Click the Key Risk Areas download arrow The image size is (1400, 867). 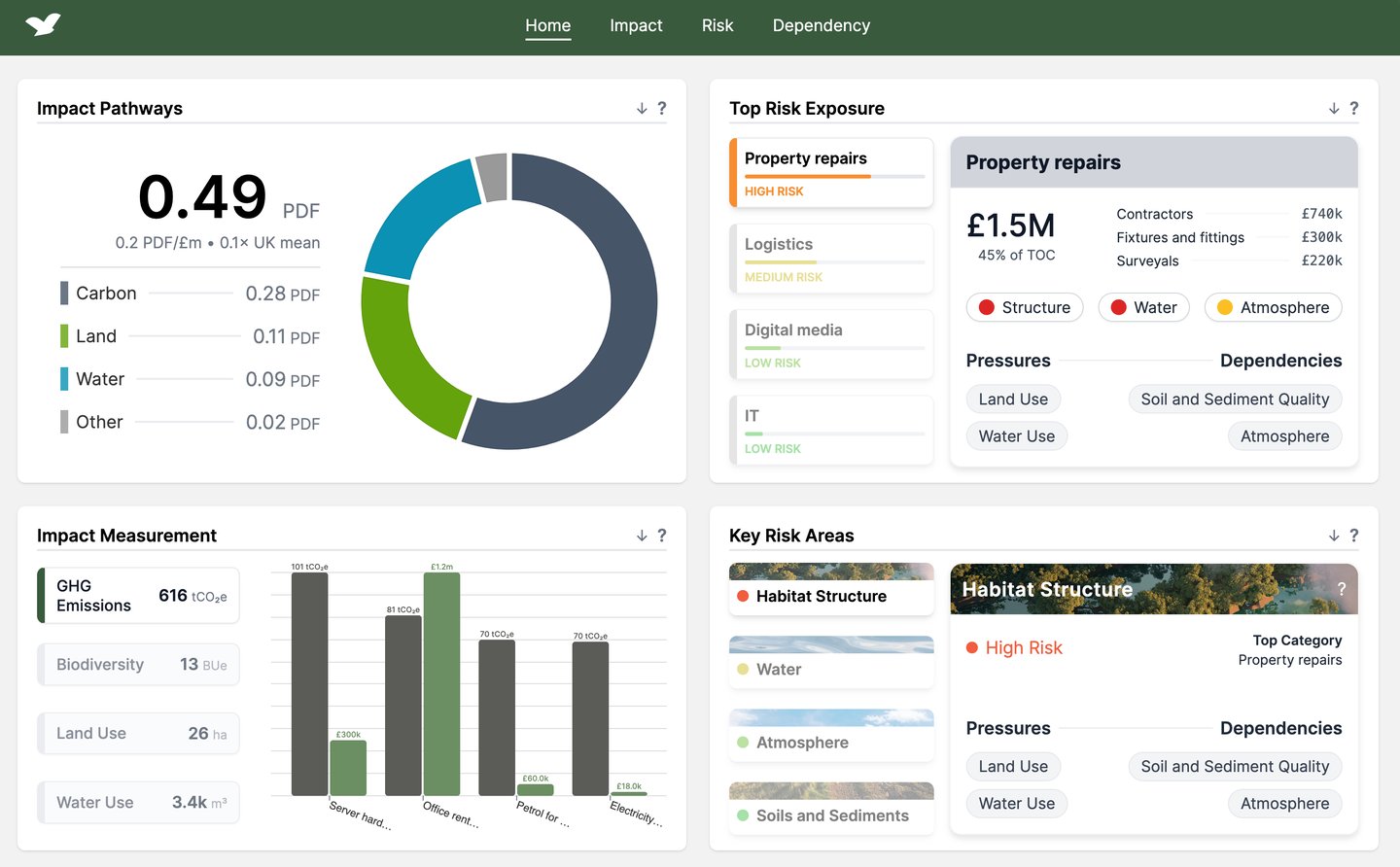pos(1334,536)
